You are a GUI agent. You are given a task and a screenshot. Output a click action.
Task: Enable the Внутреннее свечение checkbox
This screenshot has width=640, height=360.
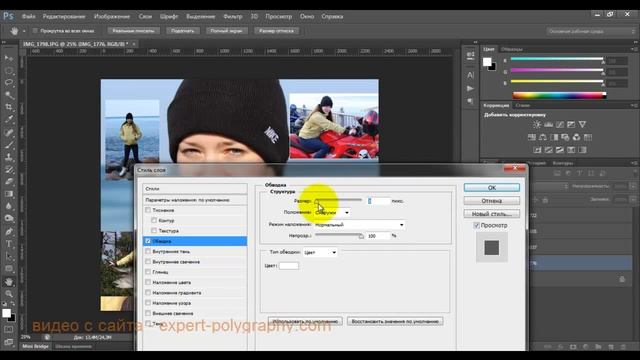pyautogui.click(x=148, y=262)
